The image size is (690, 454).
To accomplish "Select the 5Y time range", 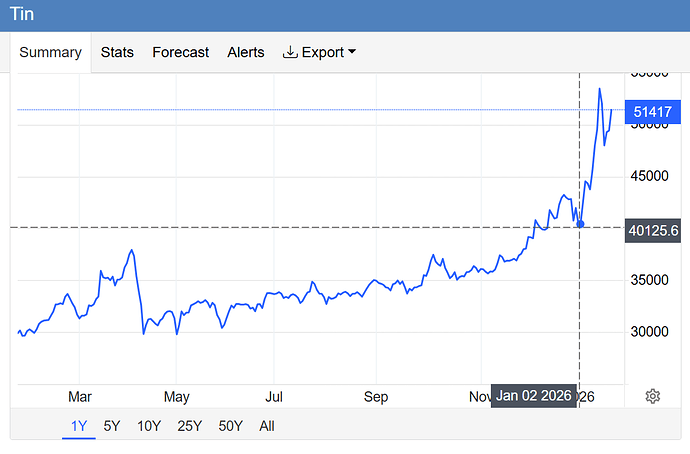I will [112, 426].
